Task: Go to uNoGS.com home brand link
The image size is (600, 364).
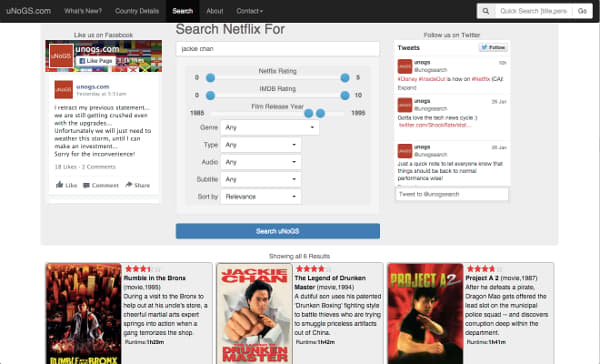Action: 28,11
